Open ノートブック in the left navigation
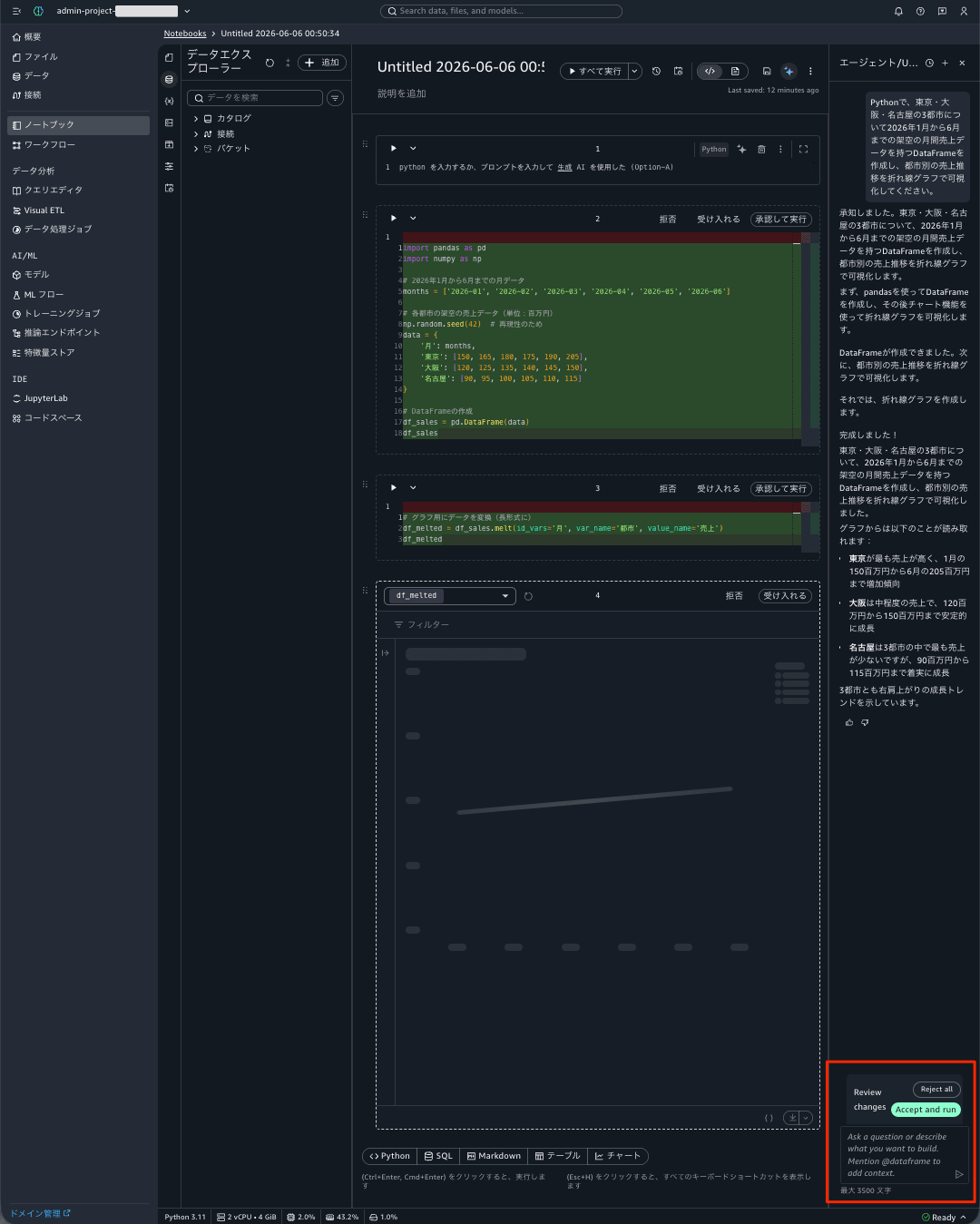The height and width of the screenshot is (1224, 980). [78, 125]
